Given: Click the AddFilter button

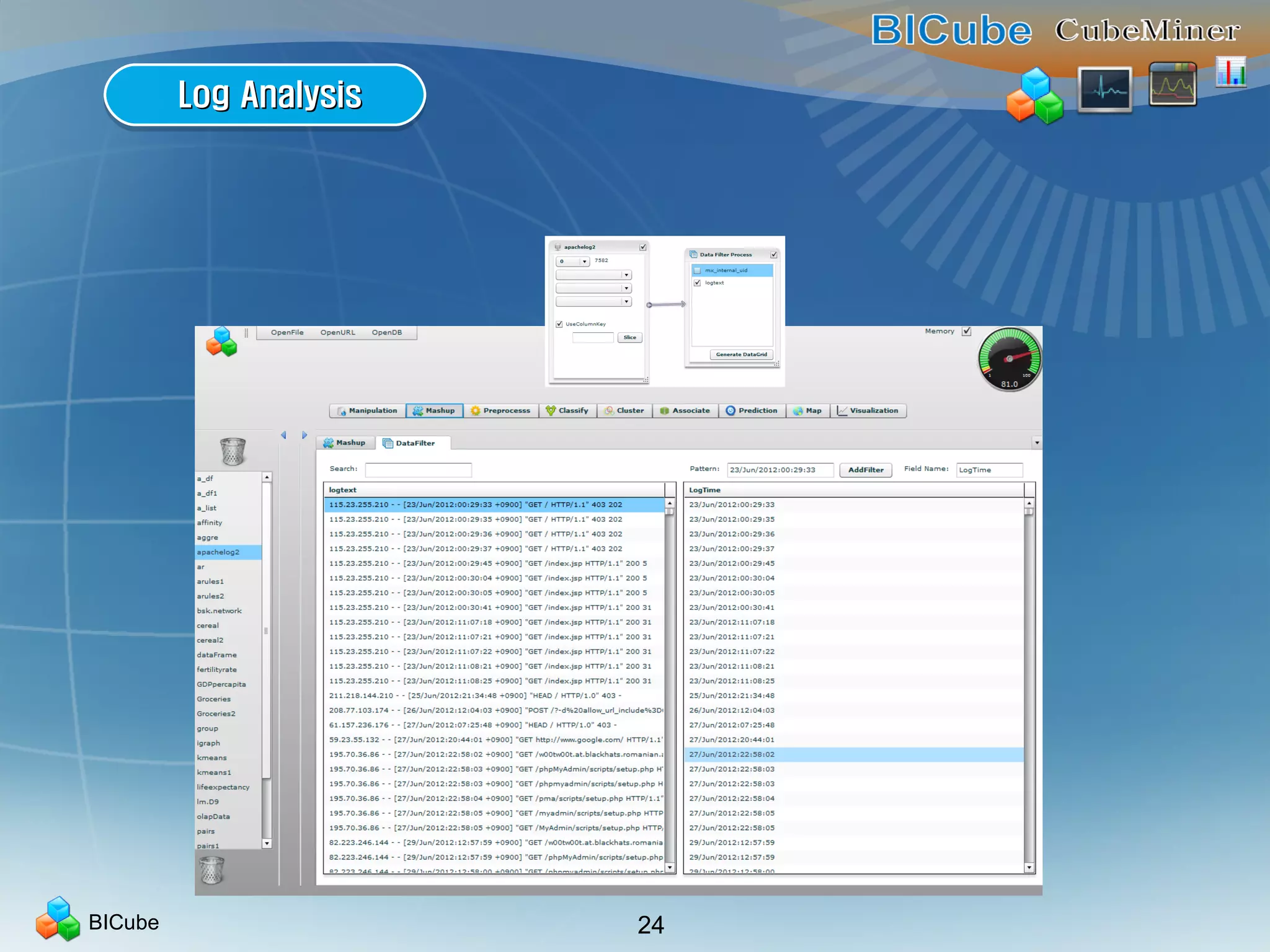Looking at the screenshot, I should 866,470.
